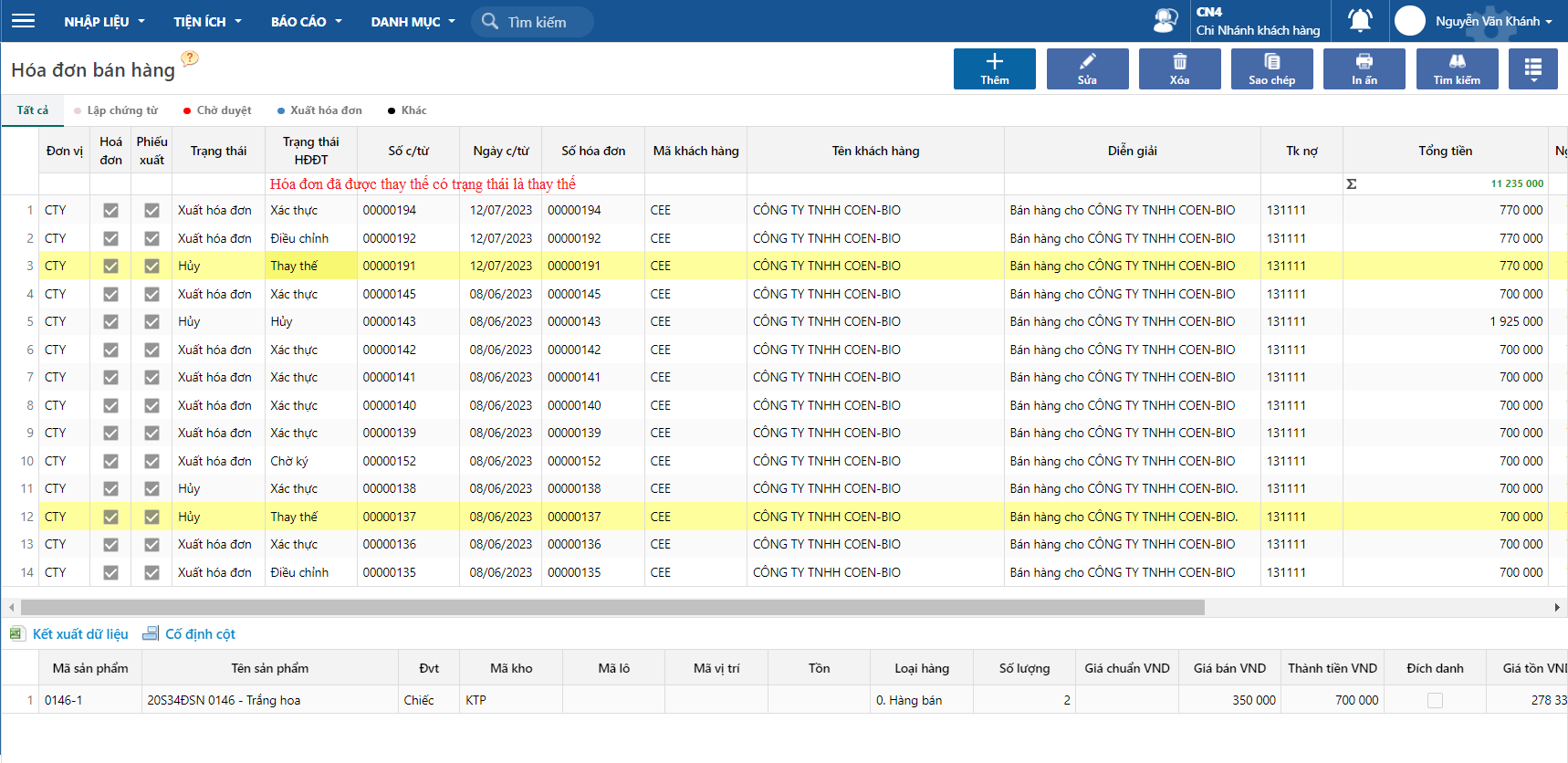
Task: Open the notification bell icon
Action: (1360, 20)
